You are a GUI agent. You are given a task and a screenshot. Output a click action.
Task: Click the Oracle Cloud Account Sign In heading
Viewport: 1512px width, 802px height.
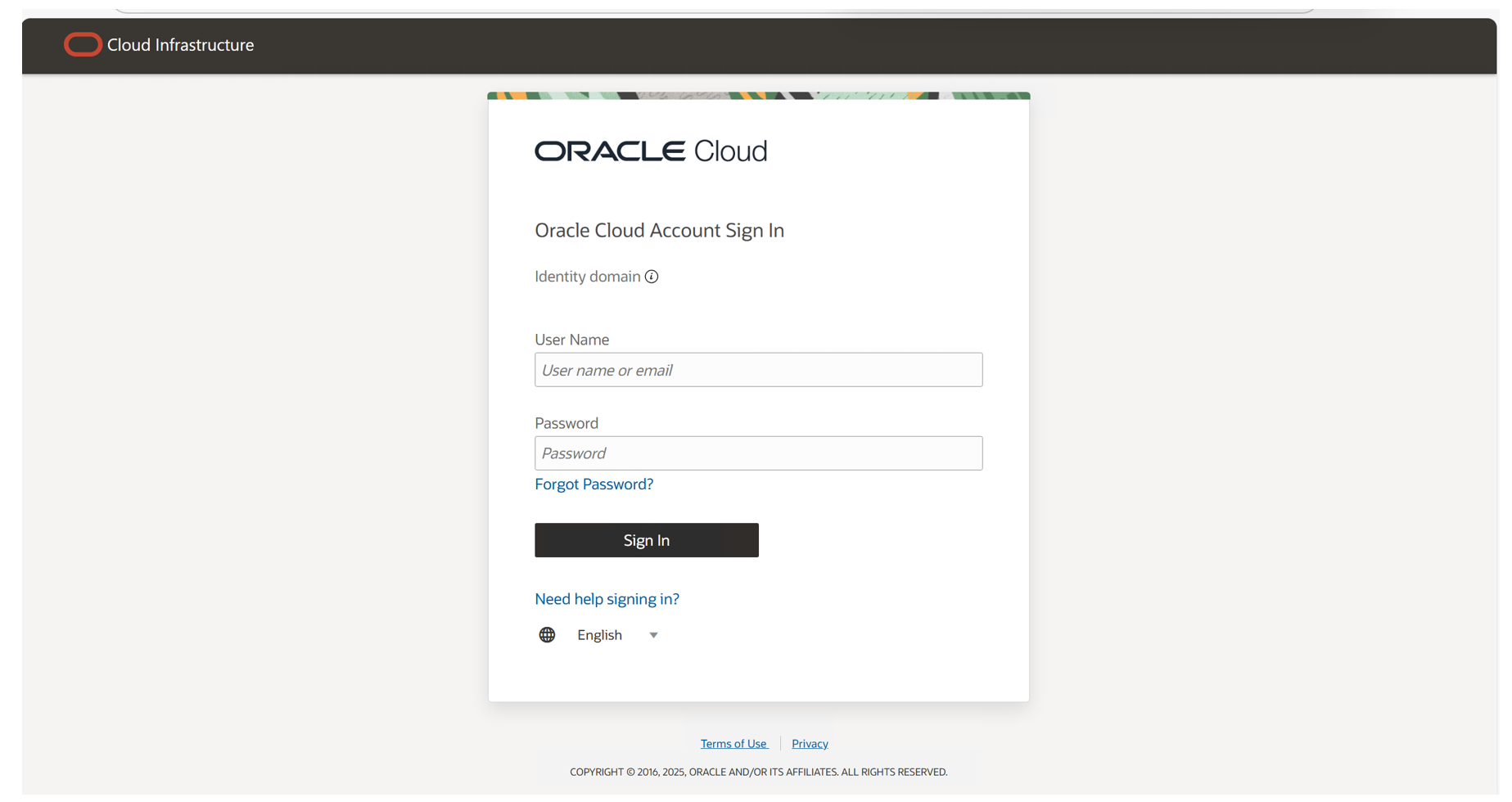[x=659, y=231]
